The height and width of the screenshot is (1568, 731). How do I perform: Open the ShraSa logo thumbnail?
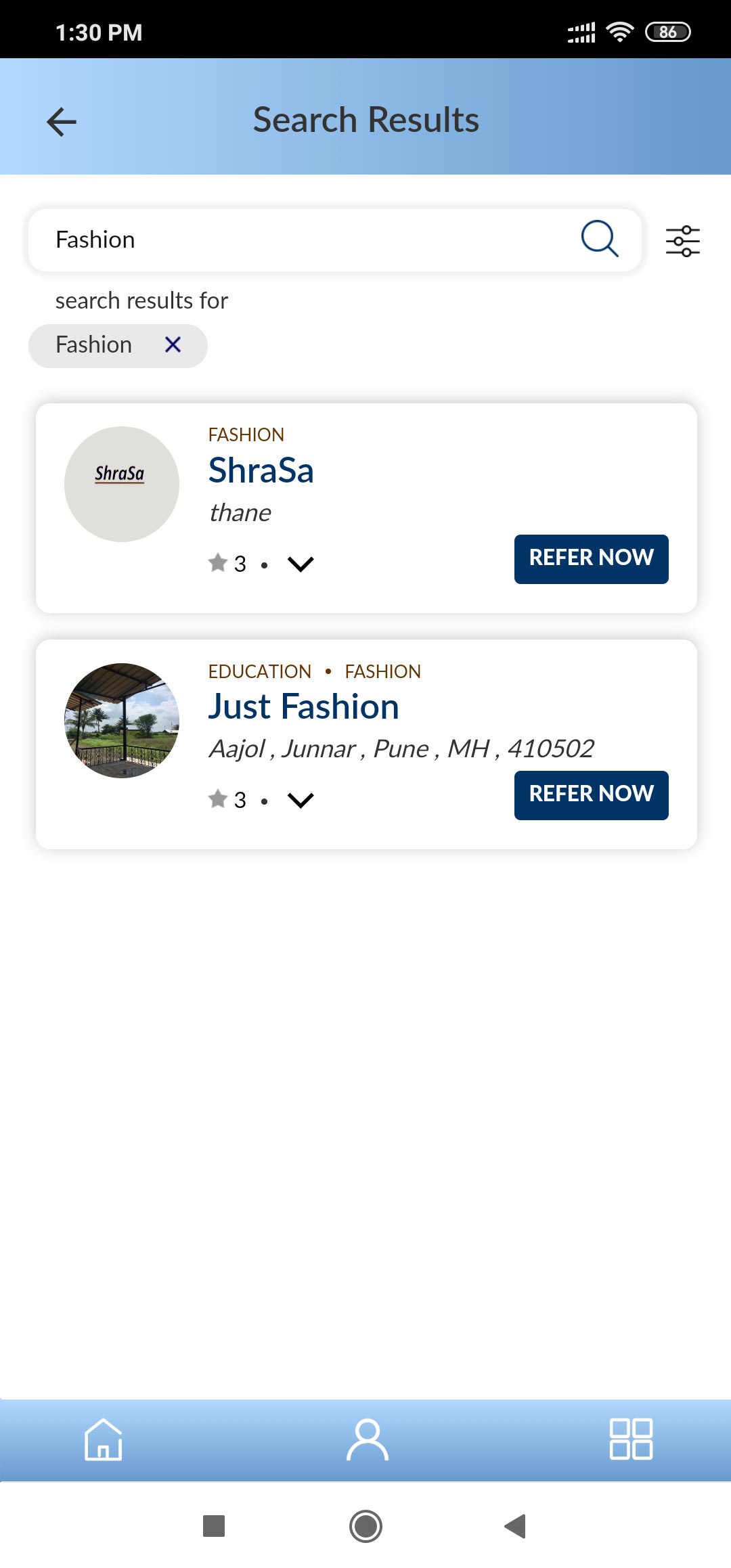coord(122,484)
